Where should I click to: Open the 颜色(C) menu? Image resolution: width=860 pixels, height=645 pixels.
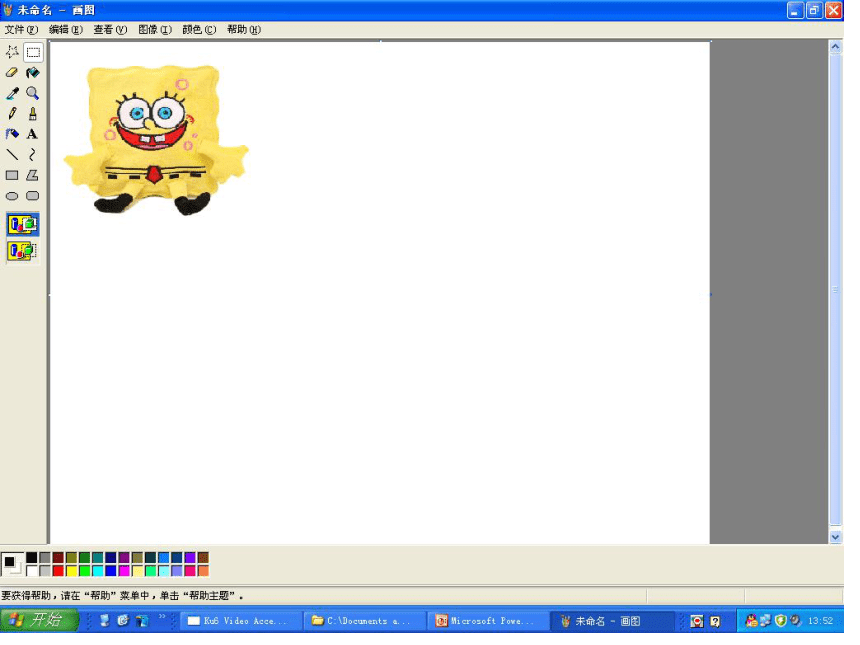pyautogui.click(x=199, y=30)
